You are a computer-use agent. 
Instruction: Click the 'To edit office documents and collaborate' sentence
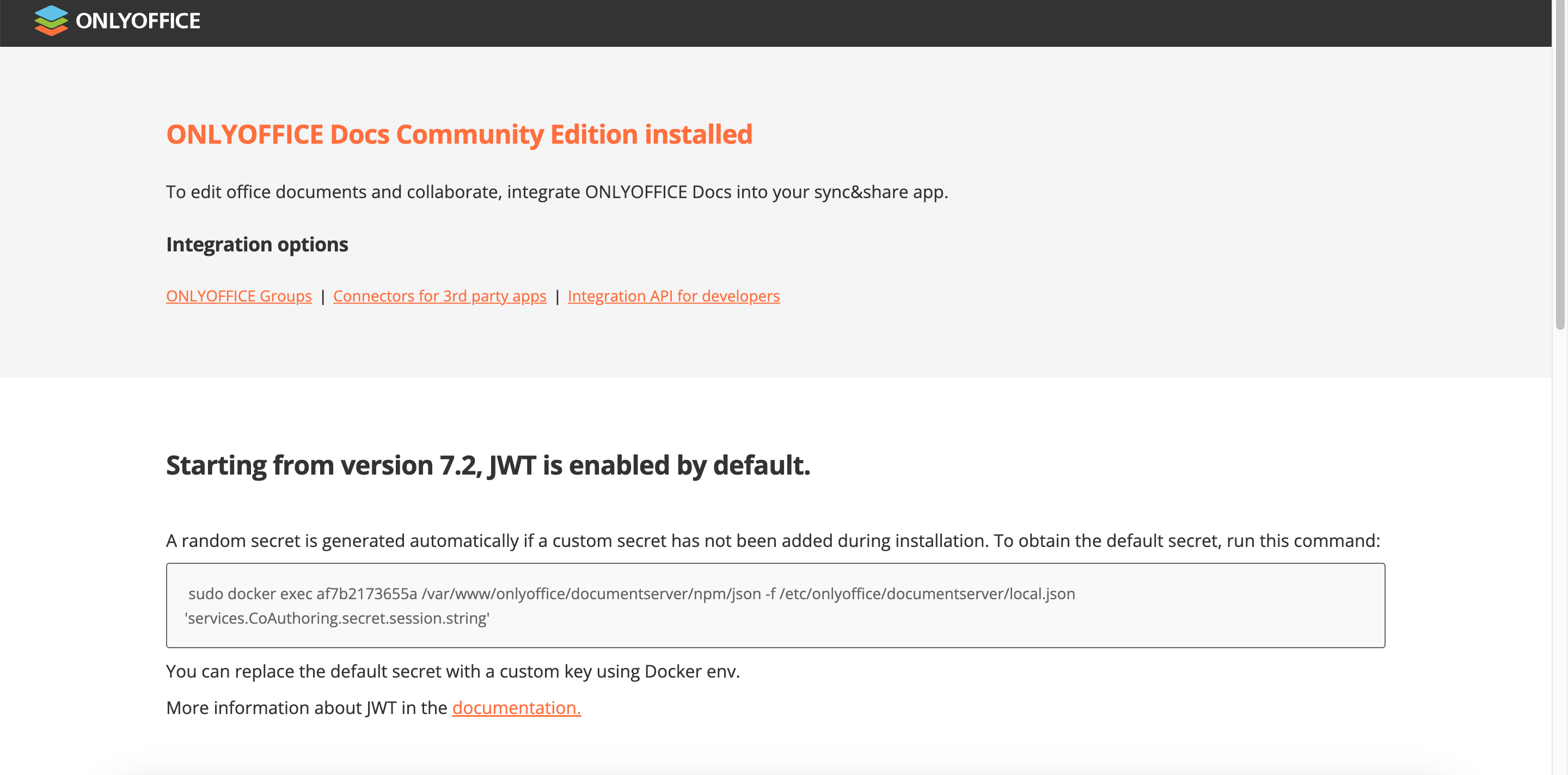pos(556,192)
